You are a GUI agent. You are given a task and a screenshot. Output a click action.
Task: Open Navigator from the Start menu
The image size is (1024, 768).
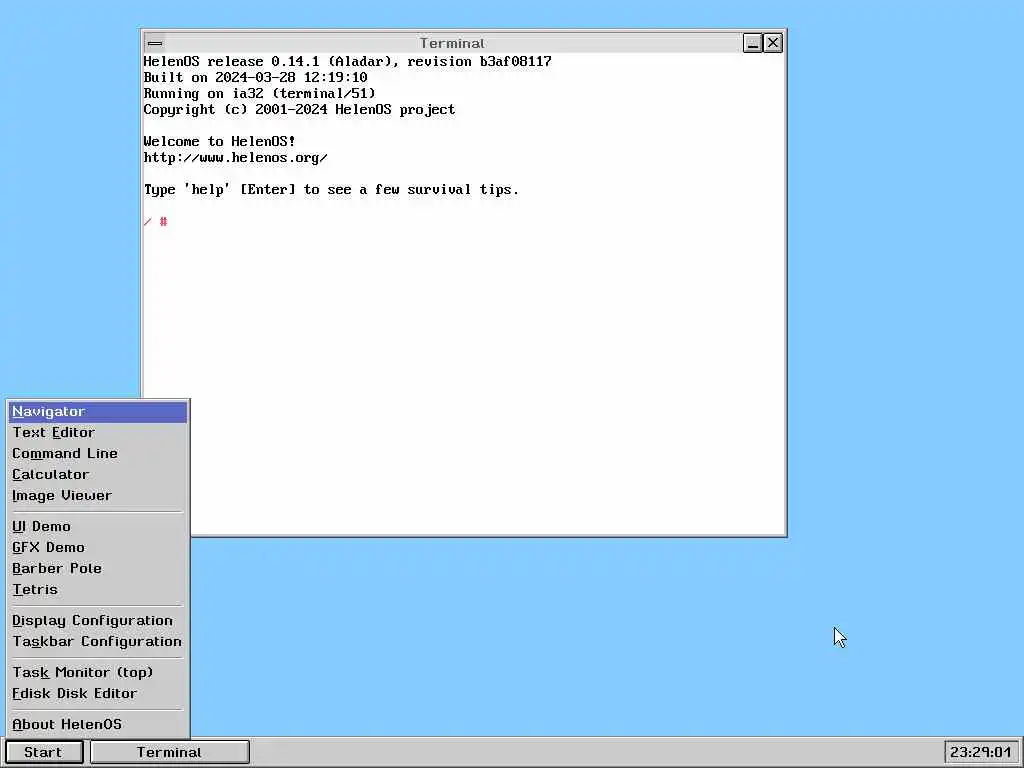click(98, 412)
